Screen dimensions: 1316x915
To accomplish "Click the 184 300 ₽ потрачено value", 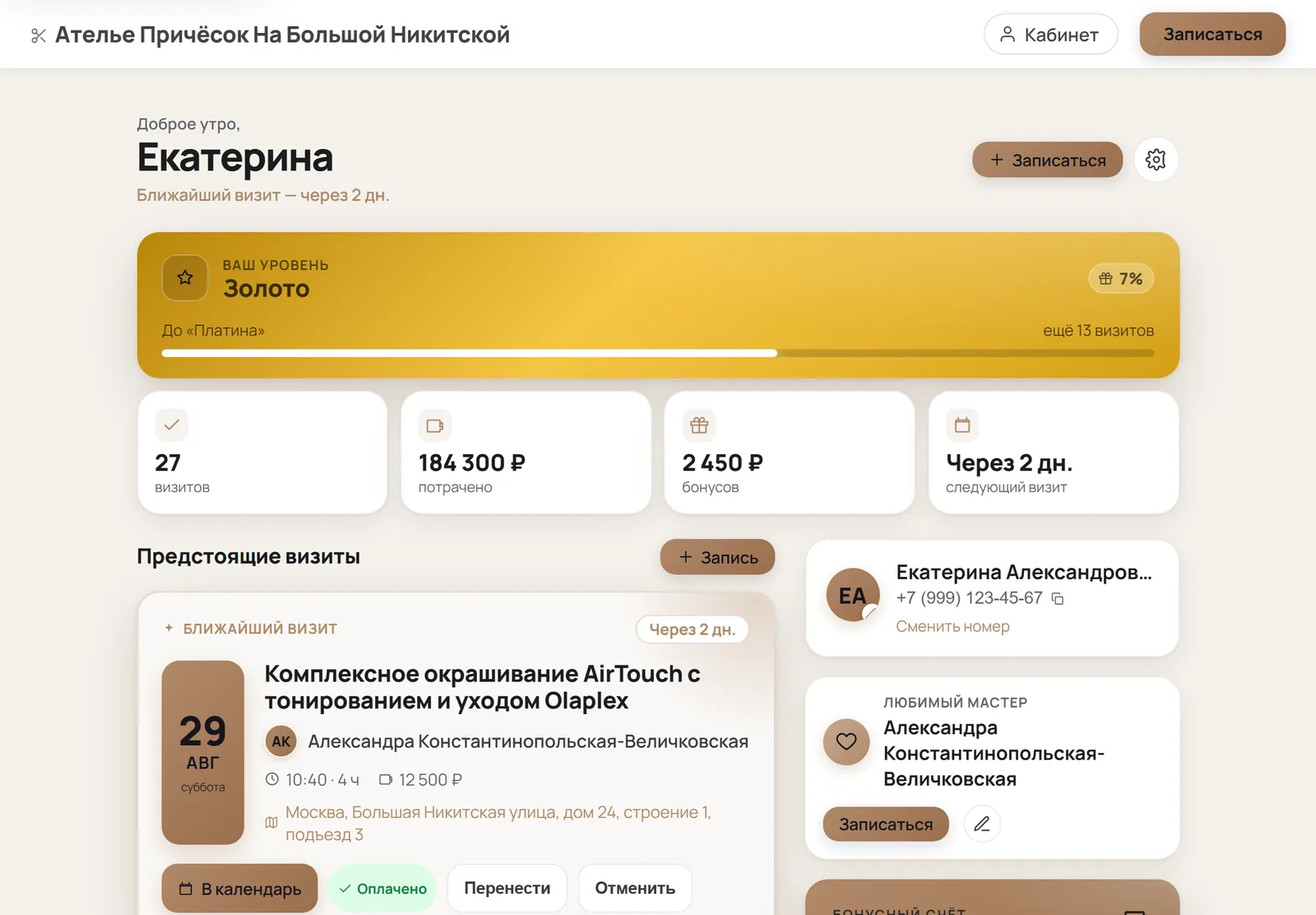I will pos(472,463).
